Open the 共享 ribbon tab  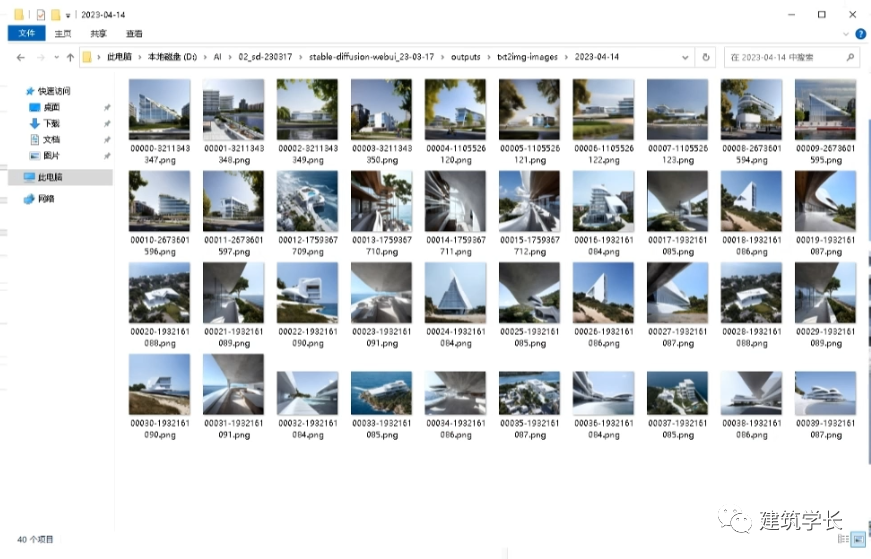tap(98, 34)
